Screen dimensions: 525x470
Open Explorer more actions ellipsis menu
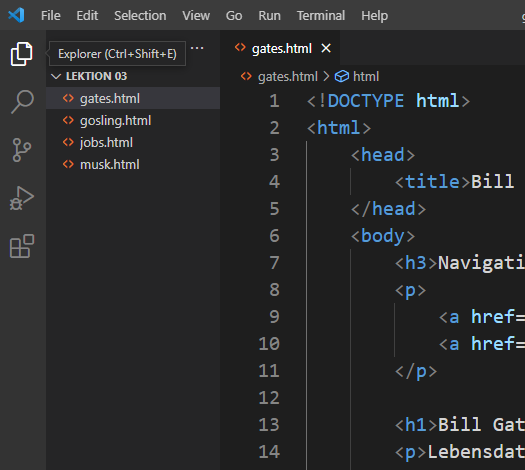197,48
